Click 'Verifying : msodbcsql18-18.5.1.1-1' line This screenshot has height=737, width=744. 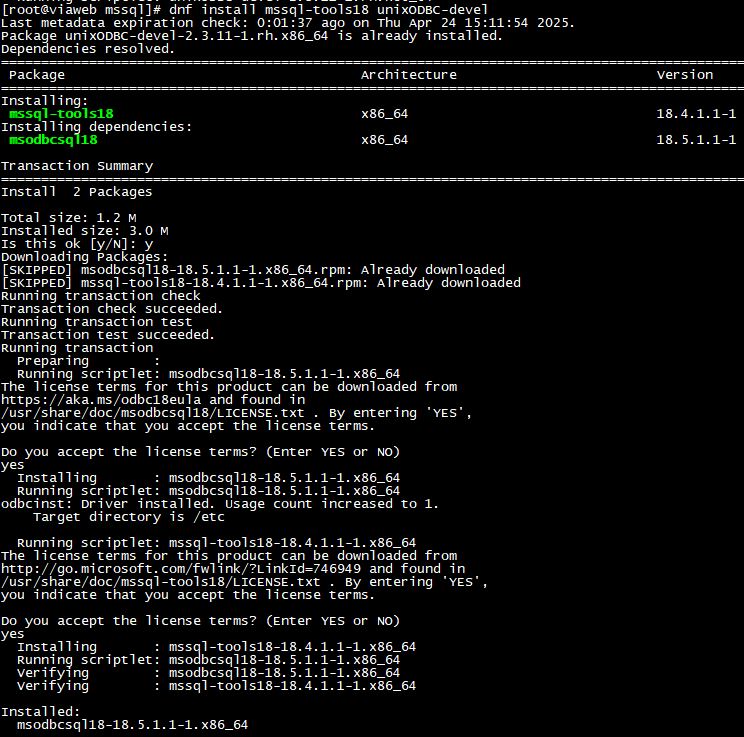tap(208, 673)
